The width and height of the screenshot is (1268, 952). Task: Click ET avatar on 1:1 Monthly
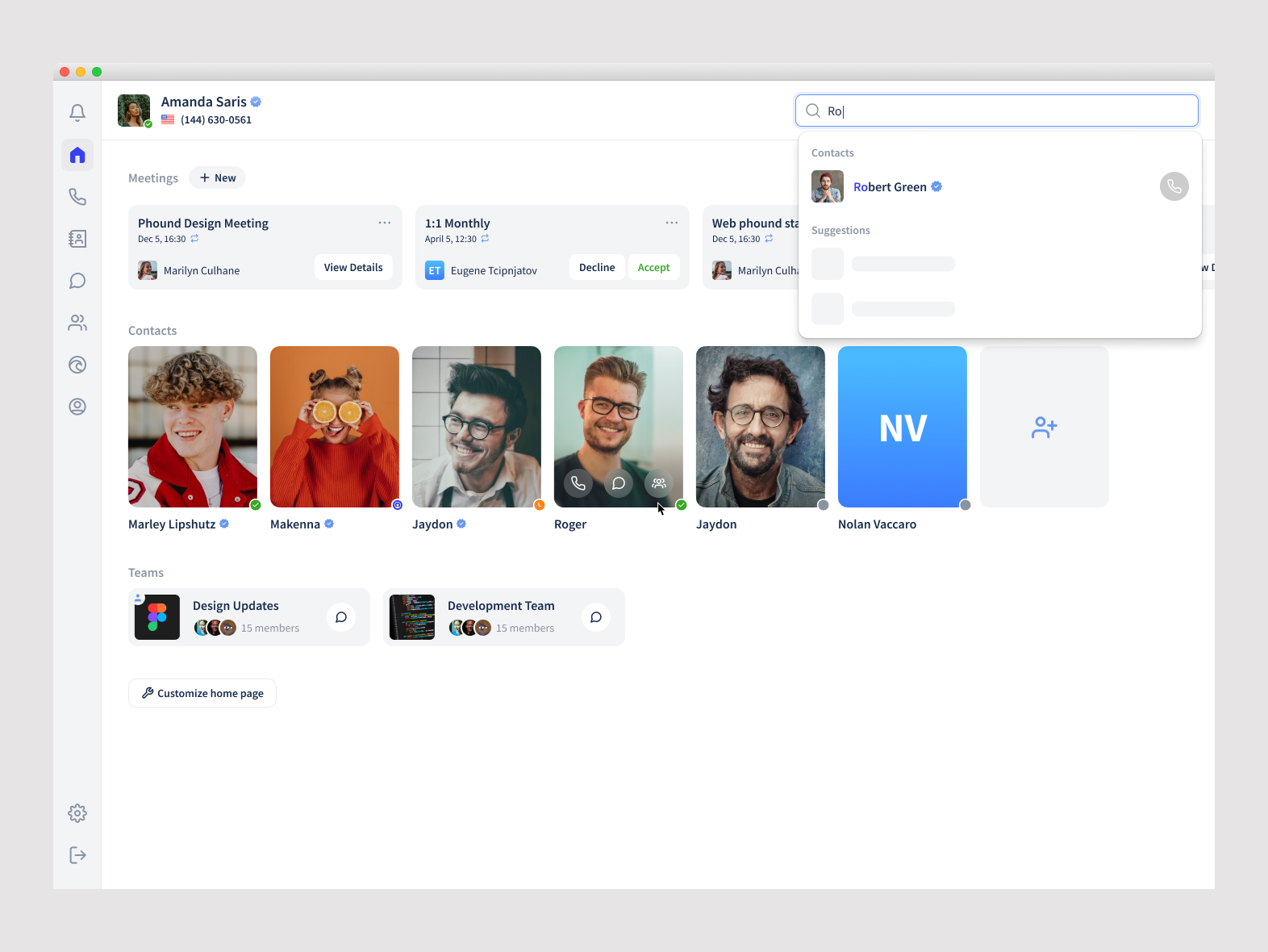coord(435,270)
